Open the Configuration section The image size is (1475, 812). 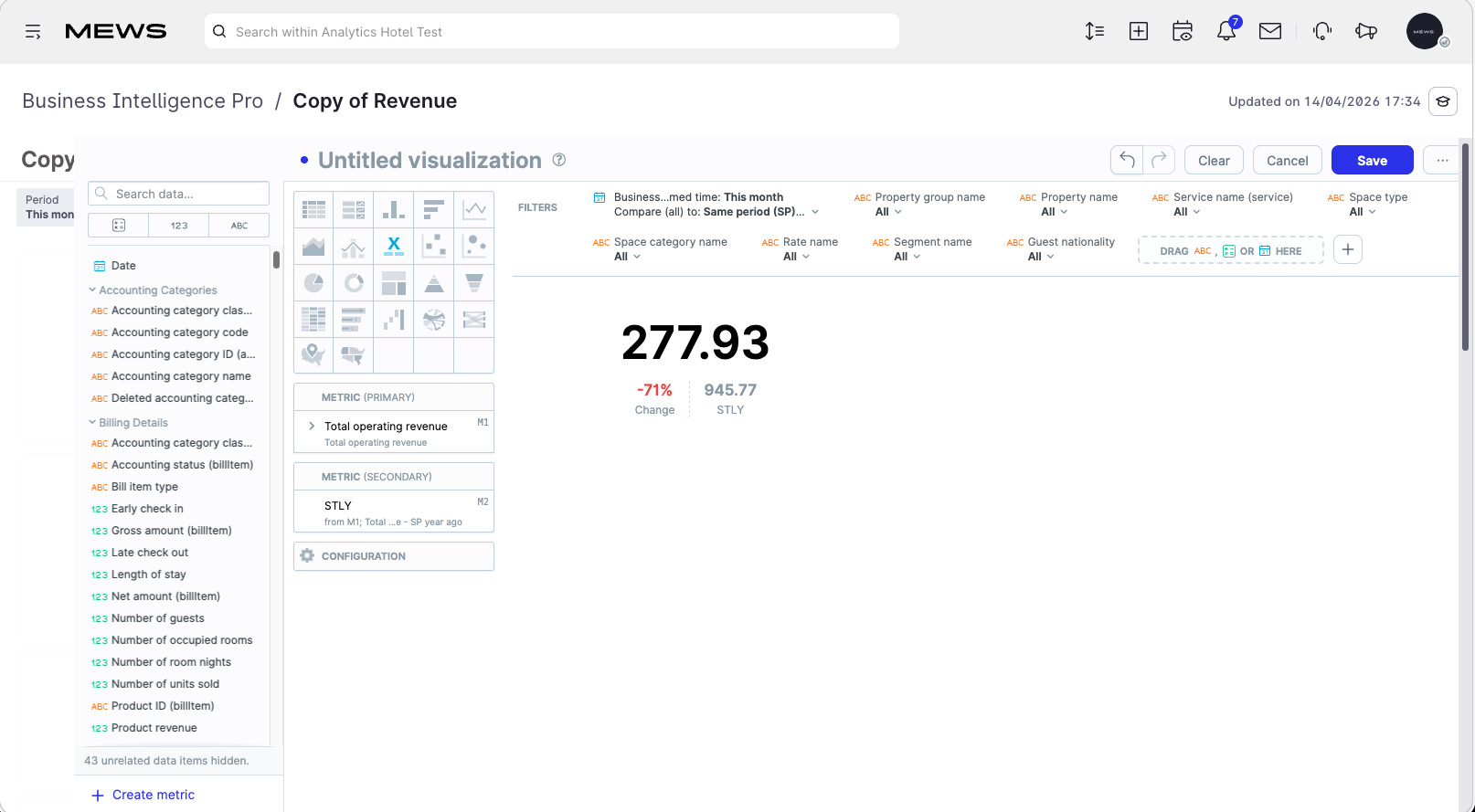pos(394,556)
